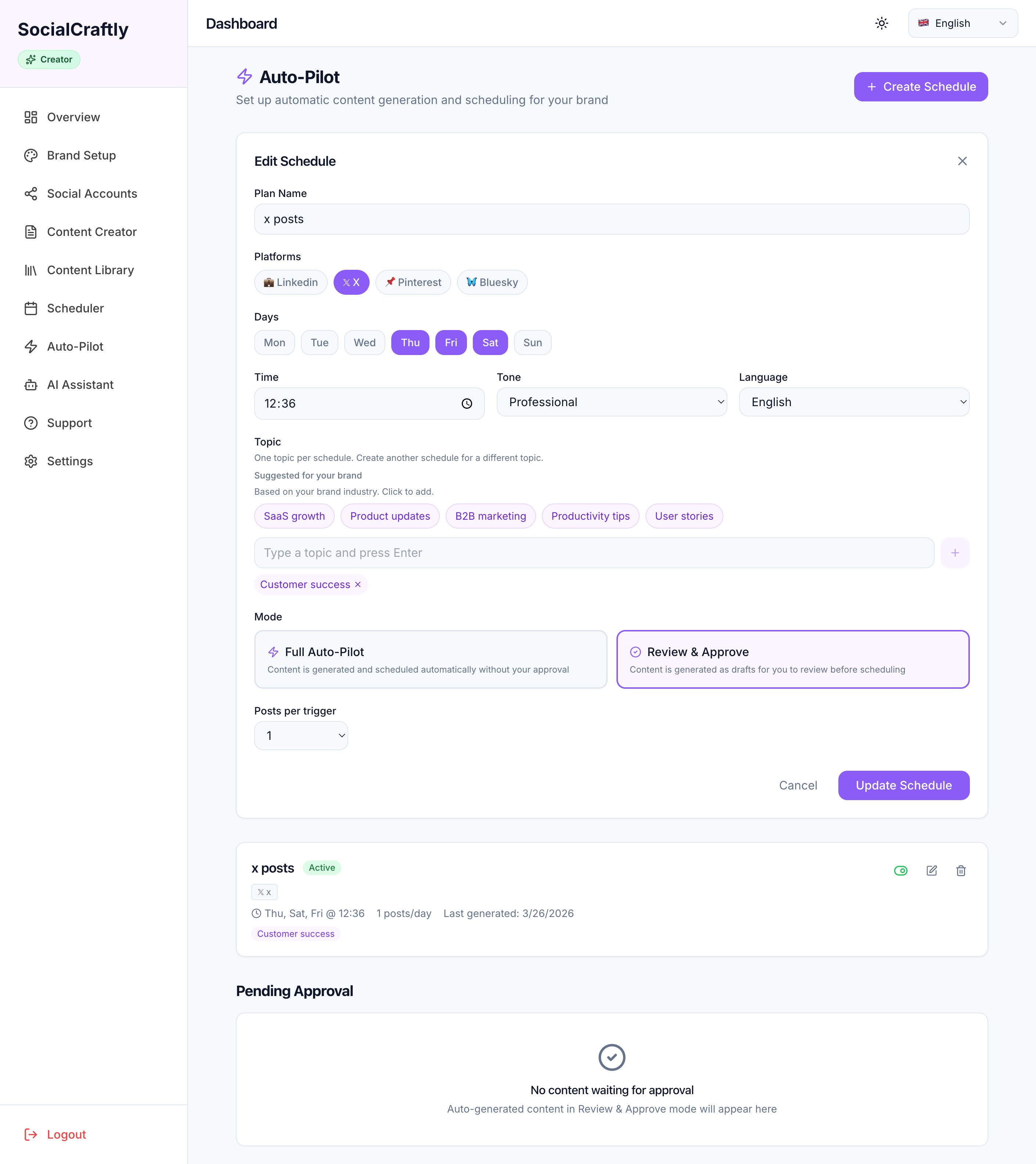1036x1164 pixels.
Task: Open the Posts per trigger dropdown
Action: 301,736
